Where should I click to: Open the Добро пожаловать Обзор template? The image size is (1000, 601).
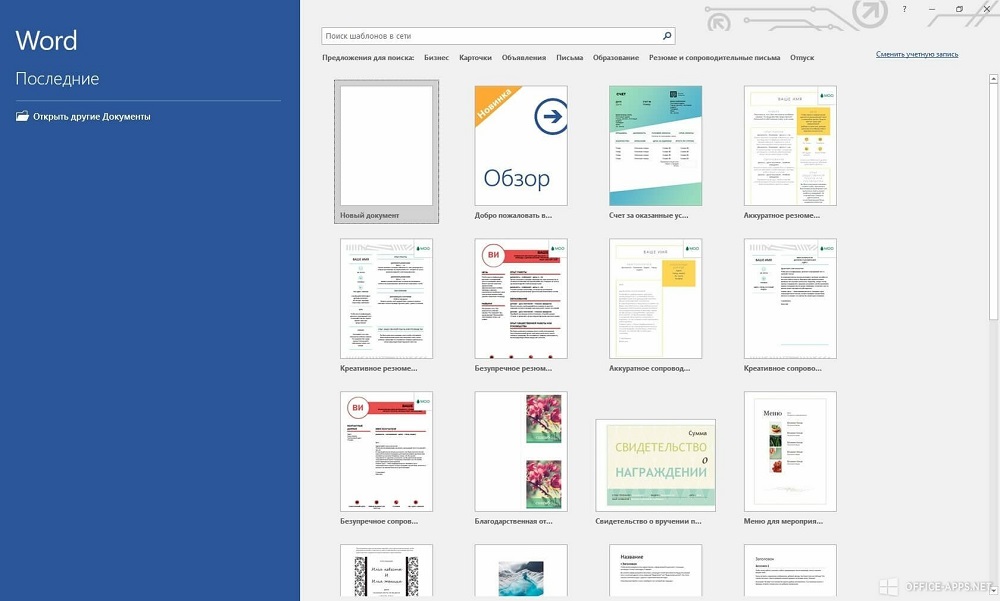521,145
